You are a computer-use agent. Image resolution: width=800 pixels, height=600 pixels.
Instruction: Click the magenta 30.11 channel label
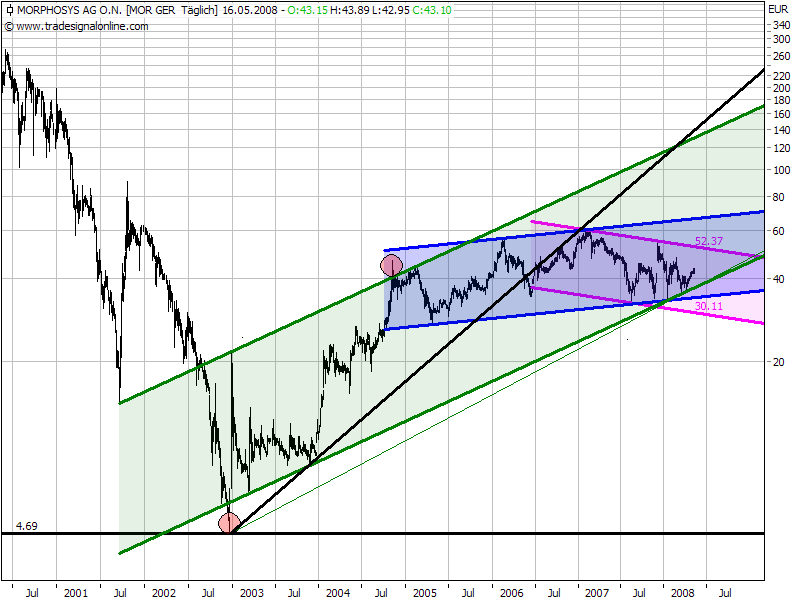[709, 306]
